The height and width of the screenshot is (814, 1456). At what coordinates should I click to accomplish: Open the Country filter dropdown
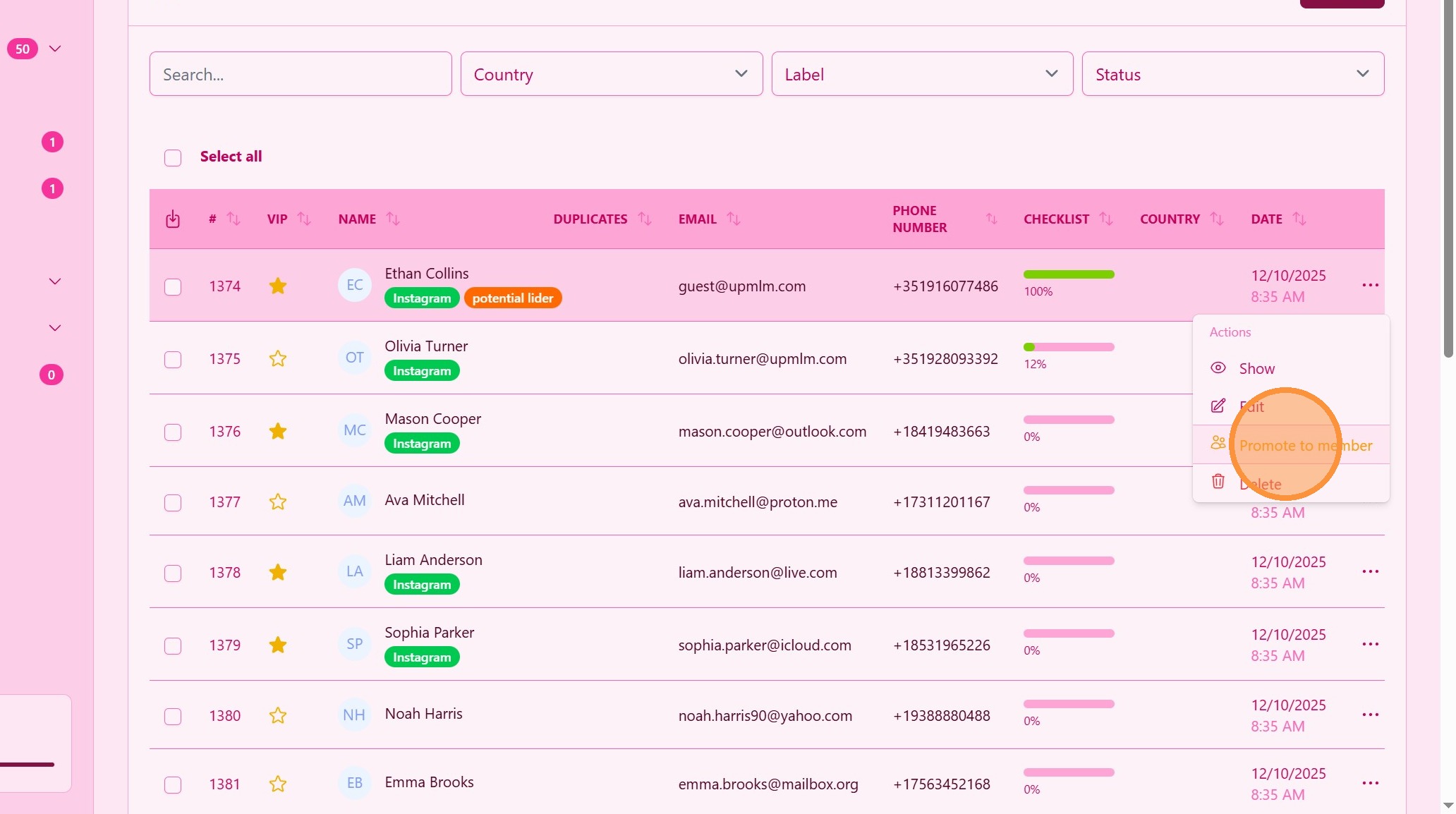(x=611, y=74)
